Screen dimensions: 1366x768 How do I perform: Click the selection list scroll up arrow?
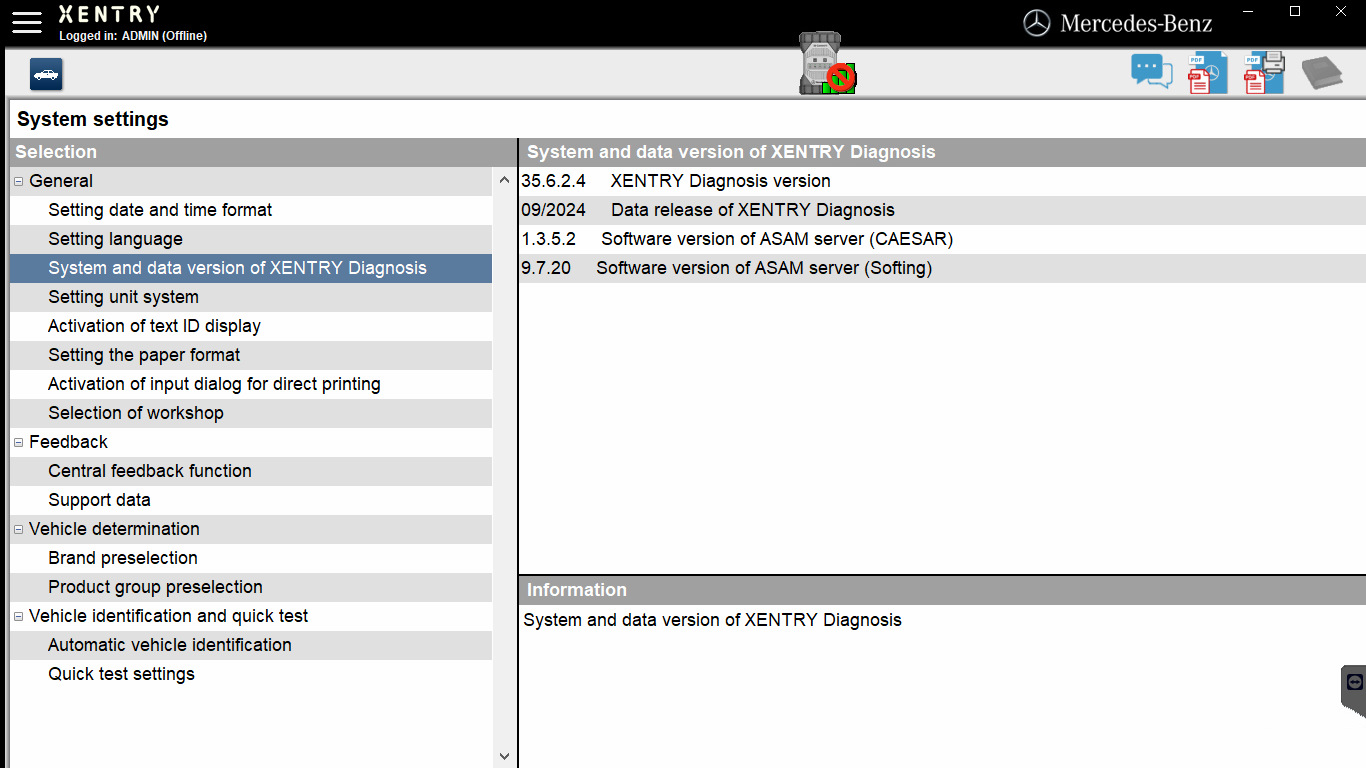[504, 180]
